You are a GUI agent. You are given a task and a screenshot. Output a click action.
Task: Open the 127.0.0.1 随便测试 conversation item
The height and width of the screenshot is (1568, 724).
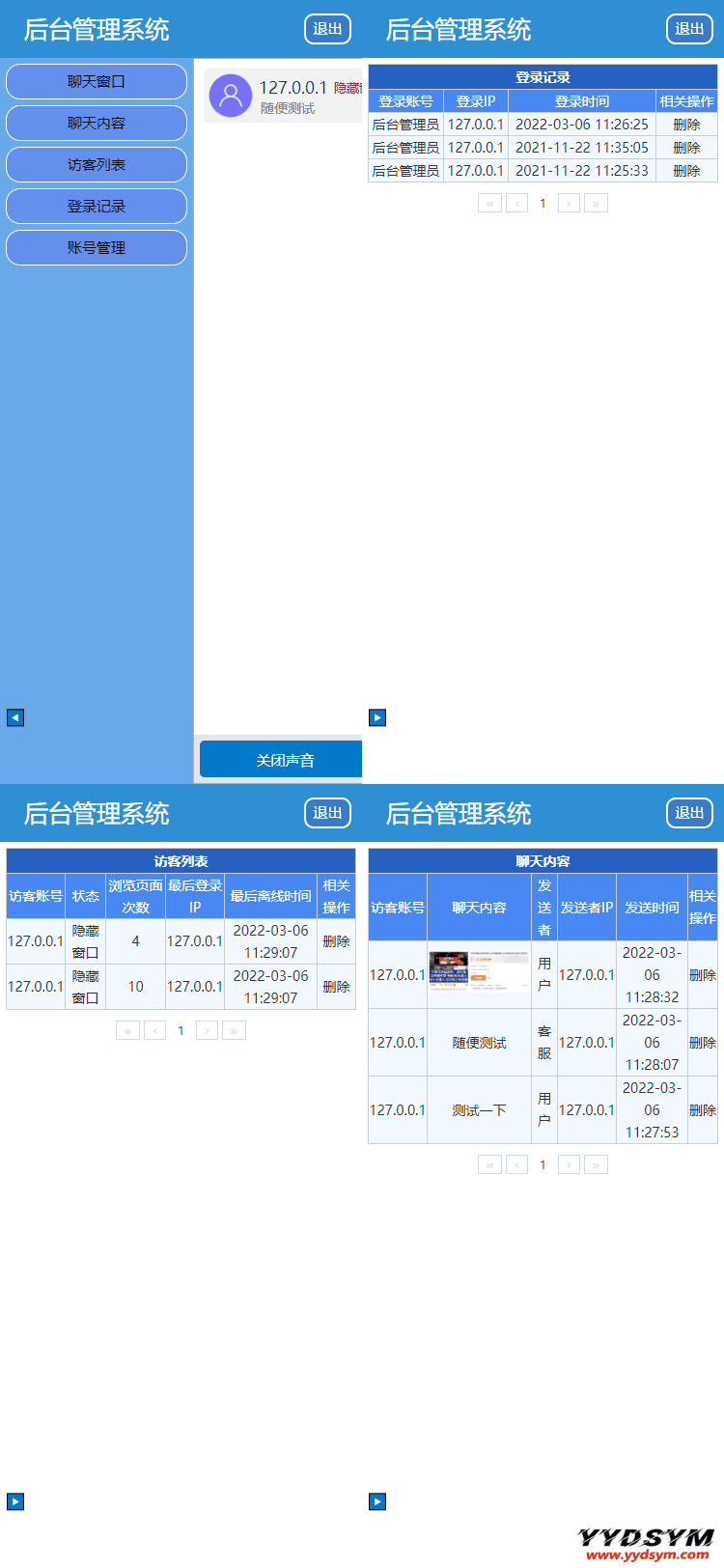pos(283,96)
